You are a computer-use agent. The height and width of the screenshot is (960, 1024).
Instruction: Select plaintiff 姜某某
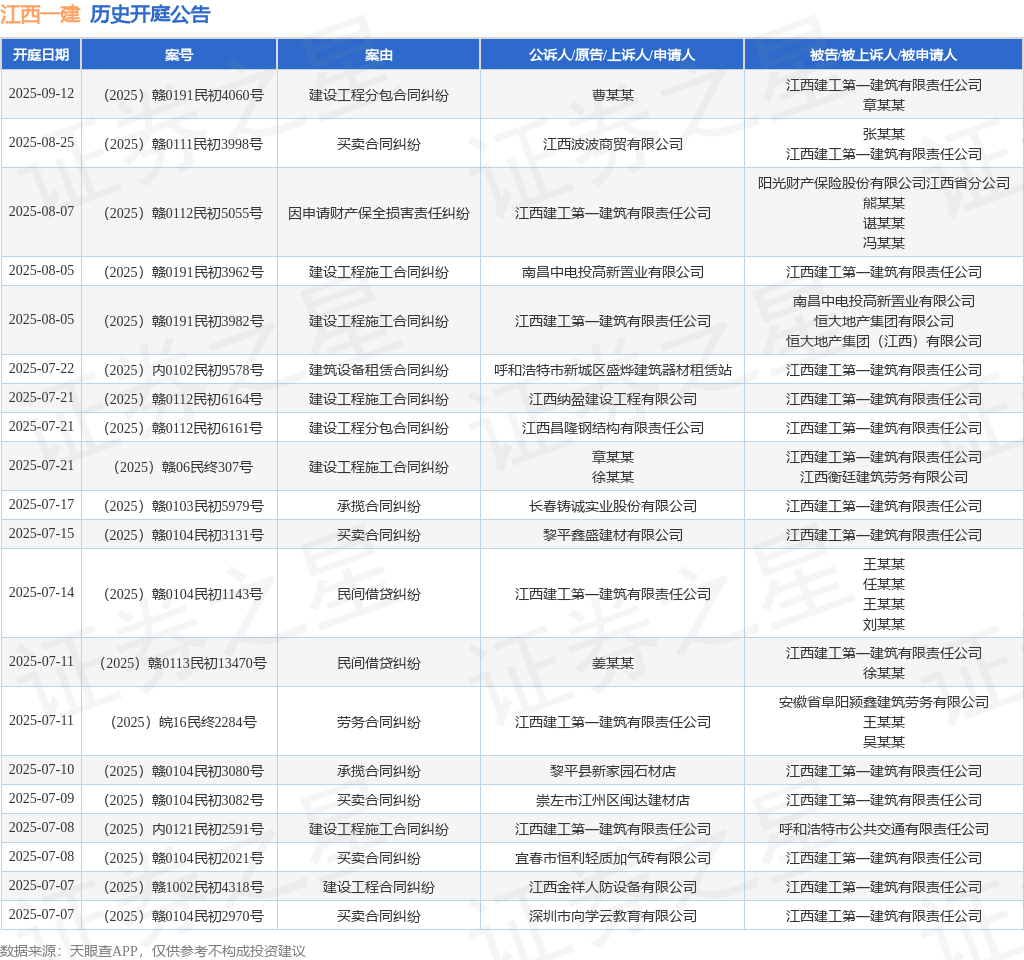(x=613, y=664)
